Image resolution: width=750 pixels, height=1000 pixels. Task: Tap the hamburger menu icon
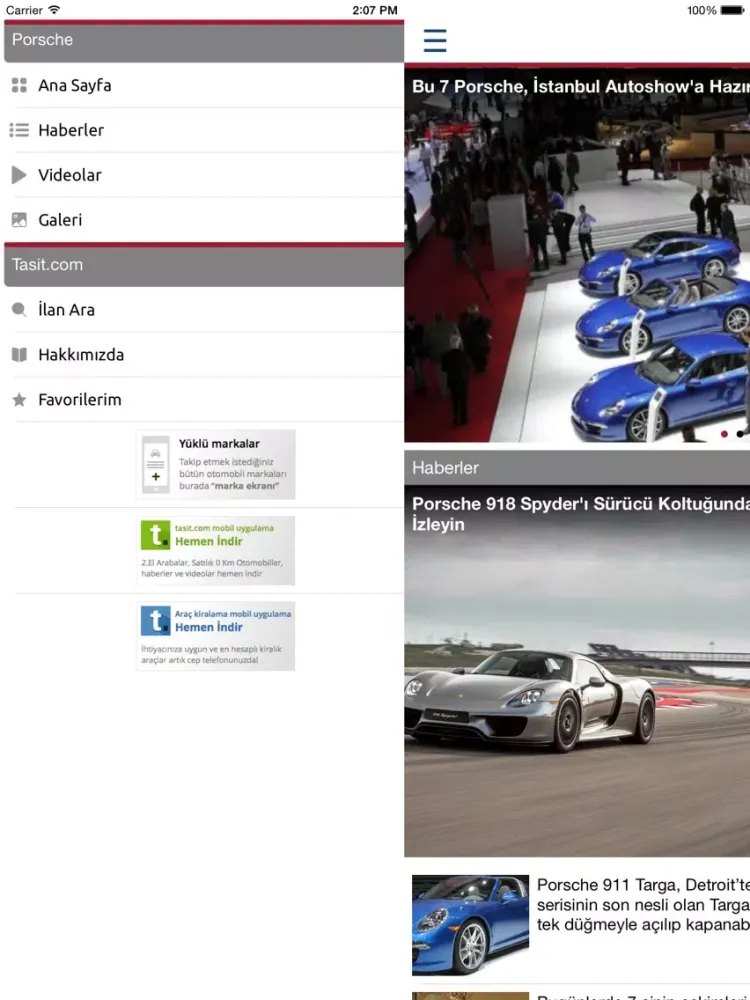(x=435, y=40)
